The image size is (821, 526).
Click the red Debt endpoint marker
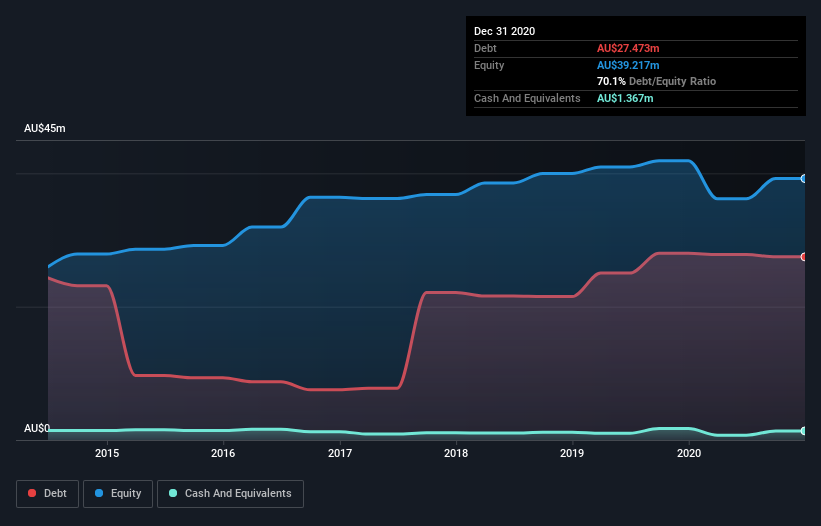[804, 256]
